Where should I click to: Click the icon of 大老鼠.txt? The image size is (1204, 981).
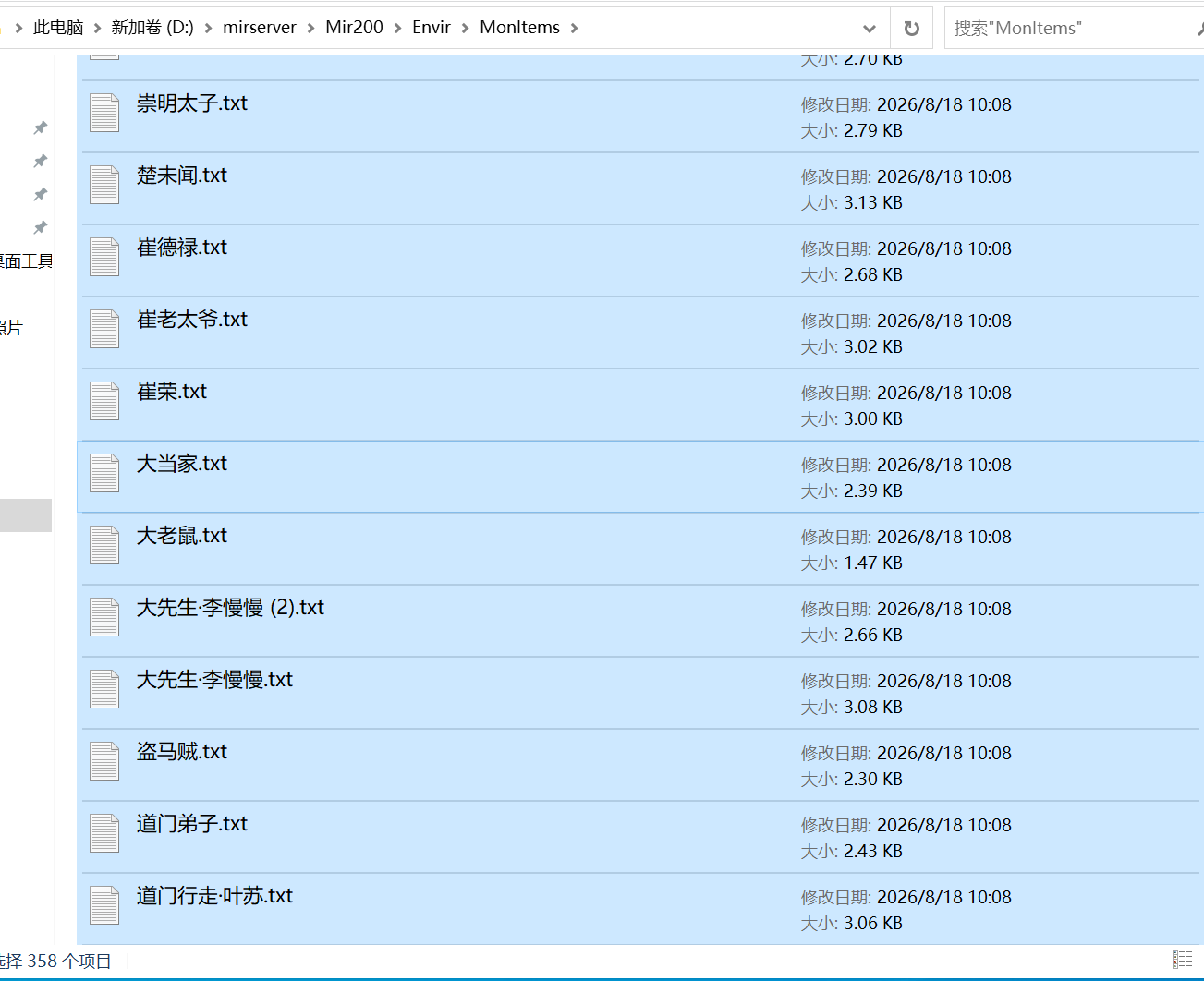click(x=104, y=545)
